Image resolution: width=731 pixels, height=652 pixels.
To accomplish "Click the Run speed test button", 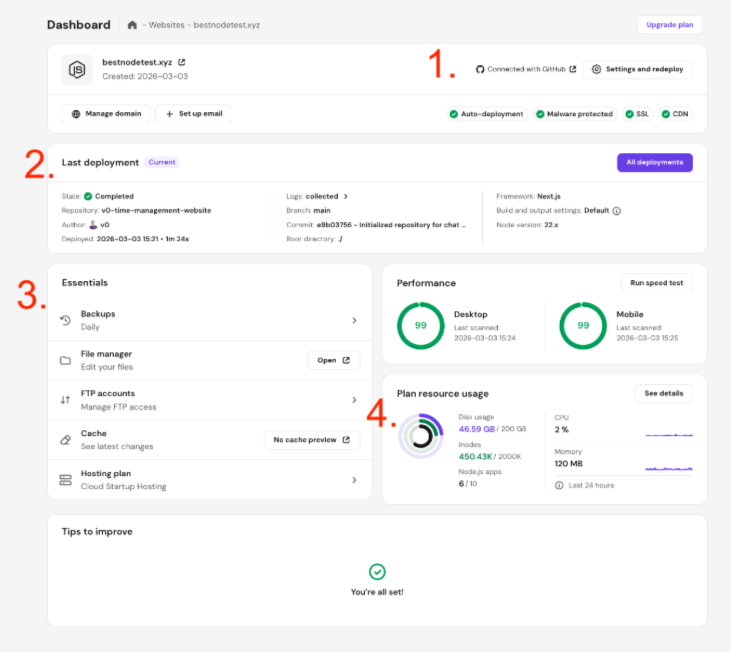I will [656, 283].
